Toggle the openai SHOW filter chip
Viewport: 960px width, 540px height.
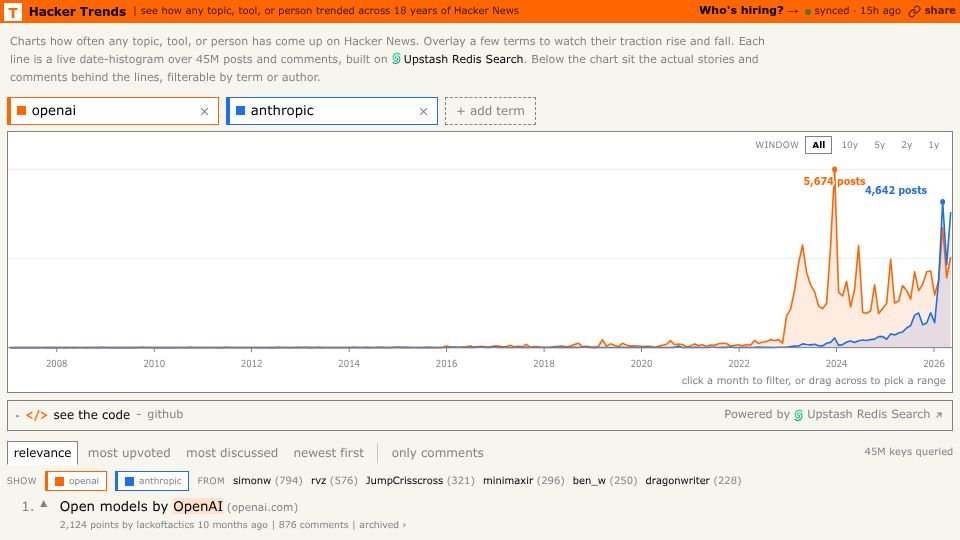pyautogui.click(x=77, y=481)
